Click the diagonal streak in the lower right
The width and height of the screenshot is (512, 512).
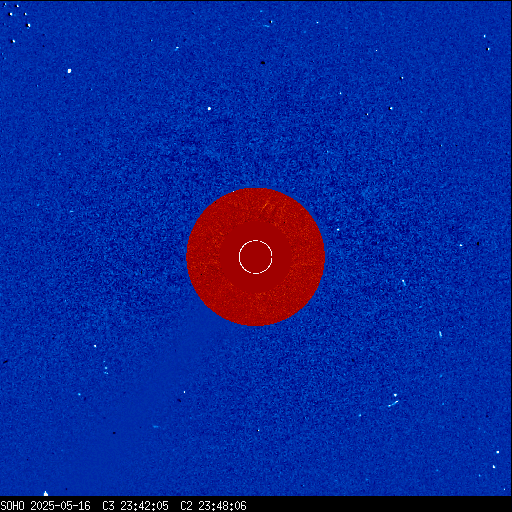[x=393, y=404]
